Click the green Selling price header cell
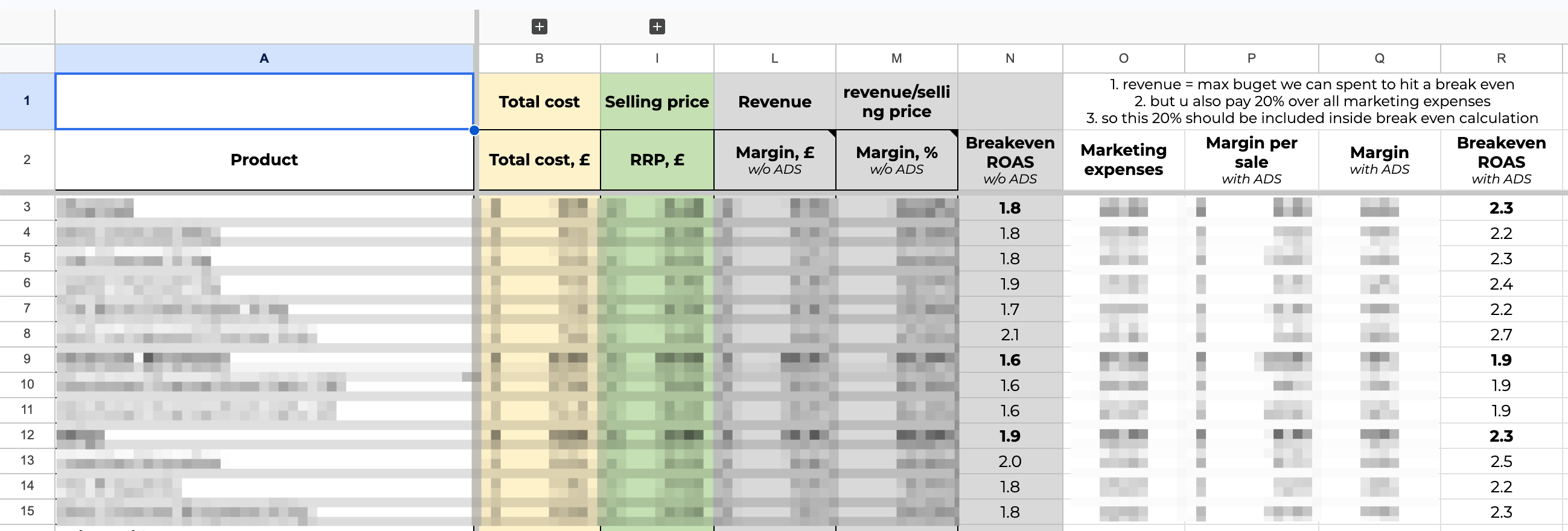The height and width of the screenshot is (531, 1568). coord(657,101)
